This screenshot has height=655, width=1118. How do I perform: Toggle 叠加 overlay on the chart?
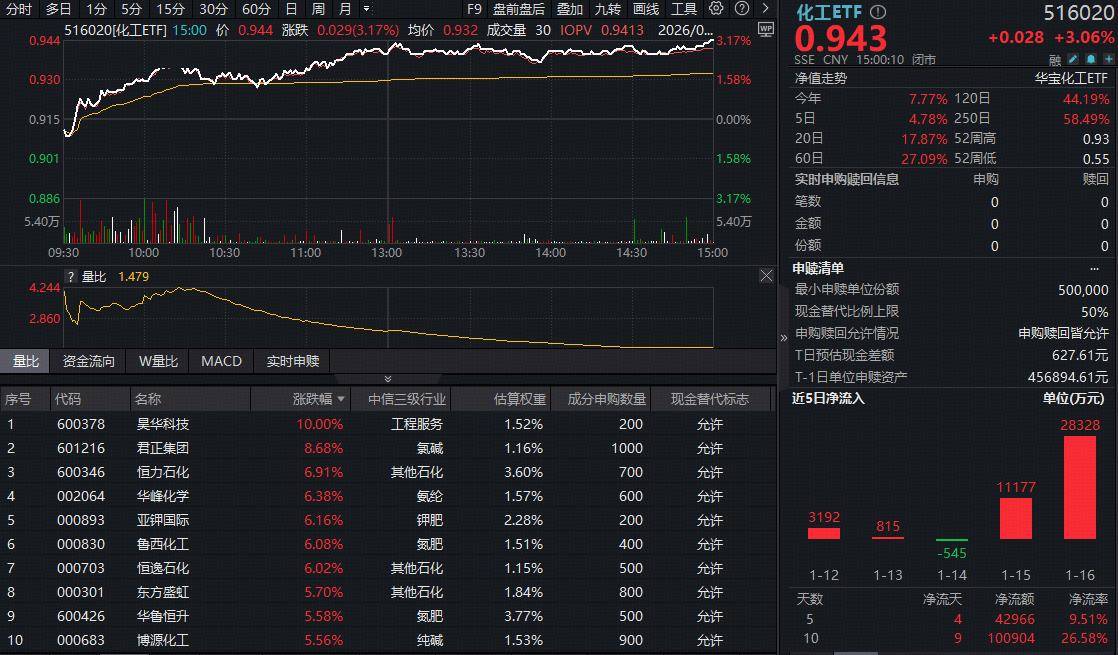pos(569,9)
